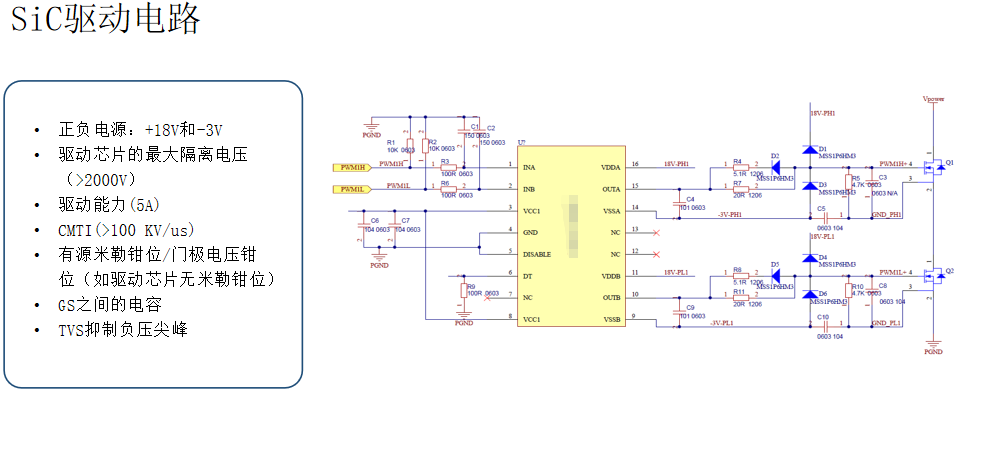The image size is (984, 466).
Task: Click capacitor C6 near VCC1
Action: (362, 225)
